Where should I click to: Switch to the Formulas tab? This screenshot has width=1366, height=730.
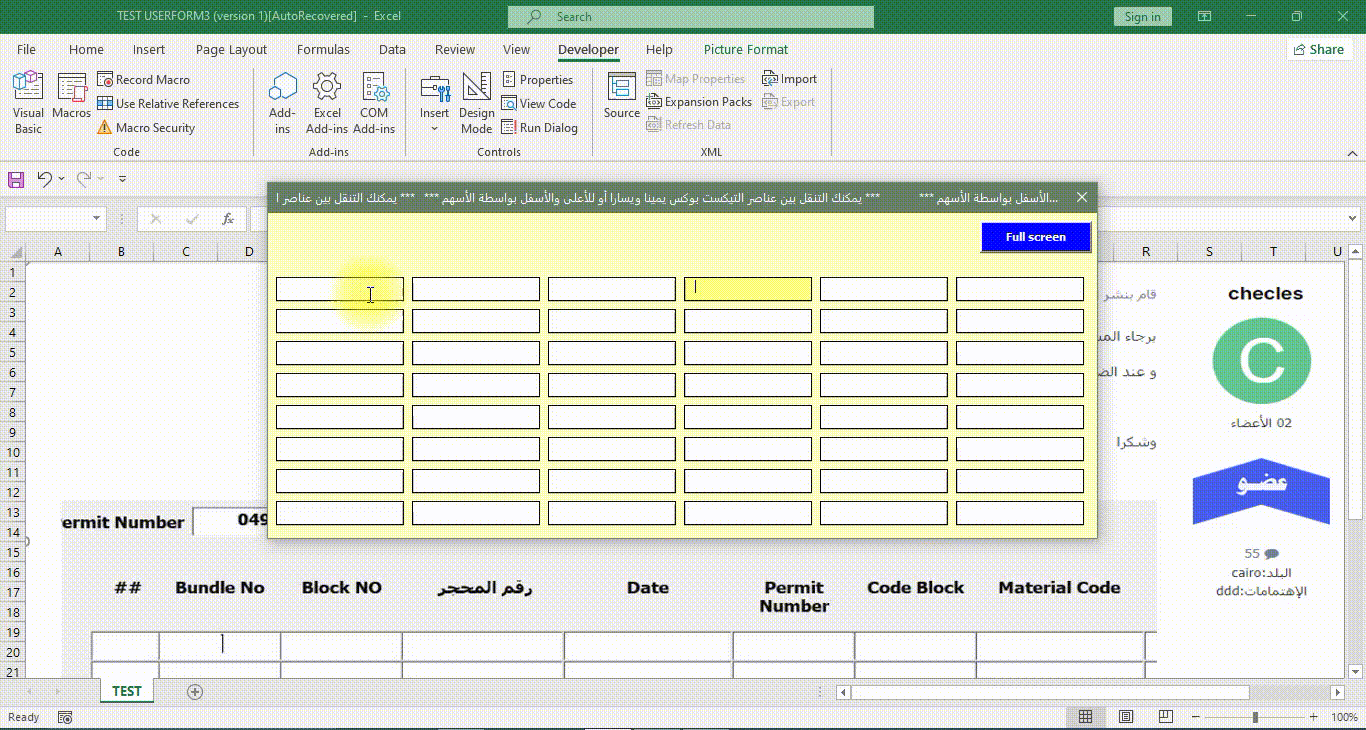(323, 49)
